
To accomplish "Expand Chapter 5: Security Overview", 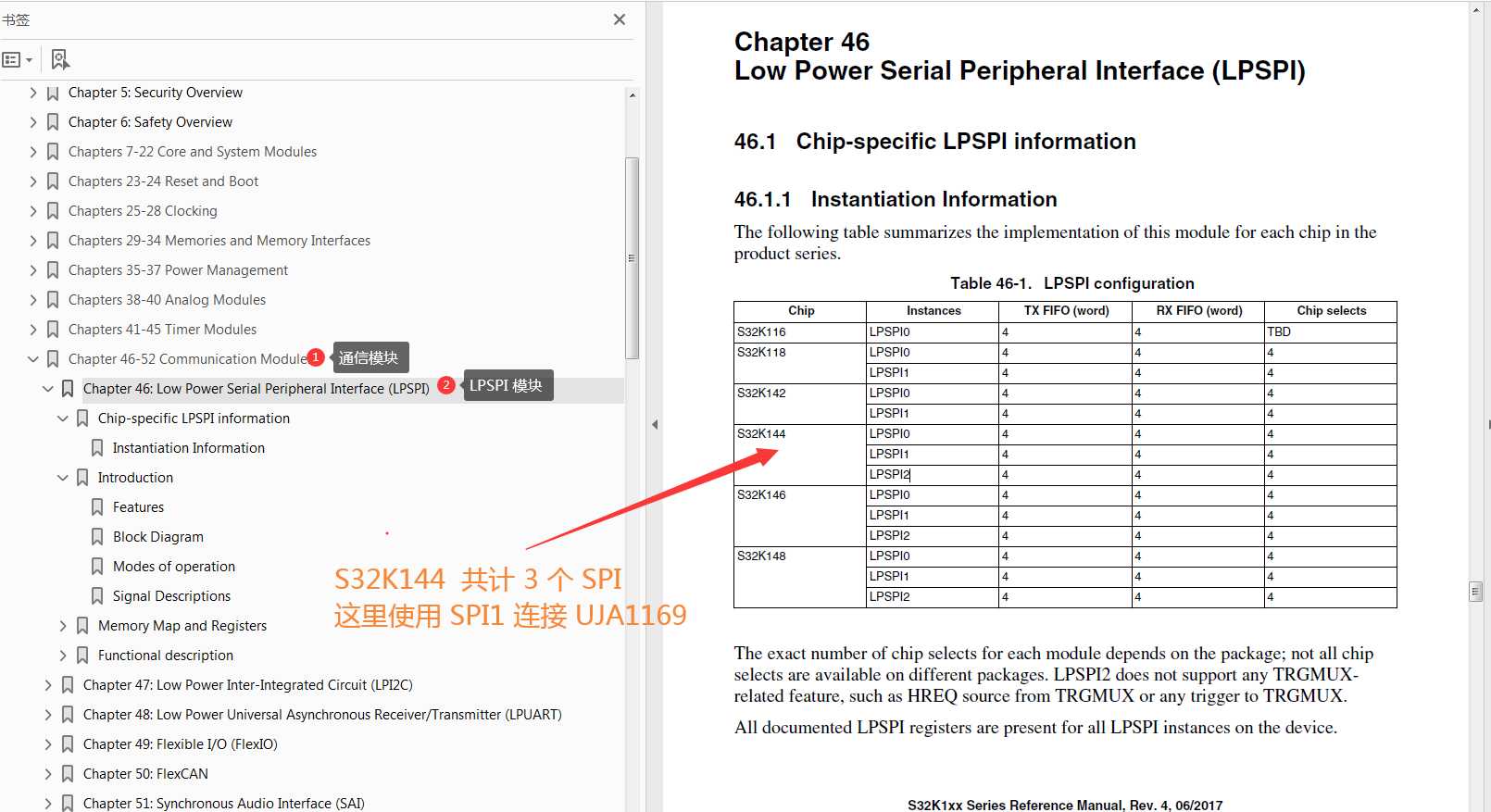I will coord(33,93).
